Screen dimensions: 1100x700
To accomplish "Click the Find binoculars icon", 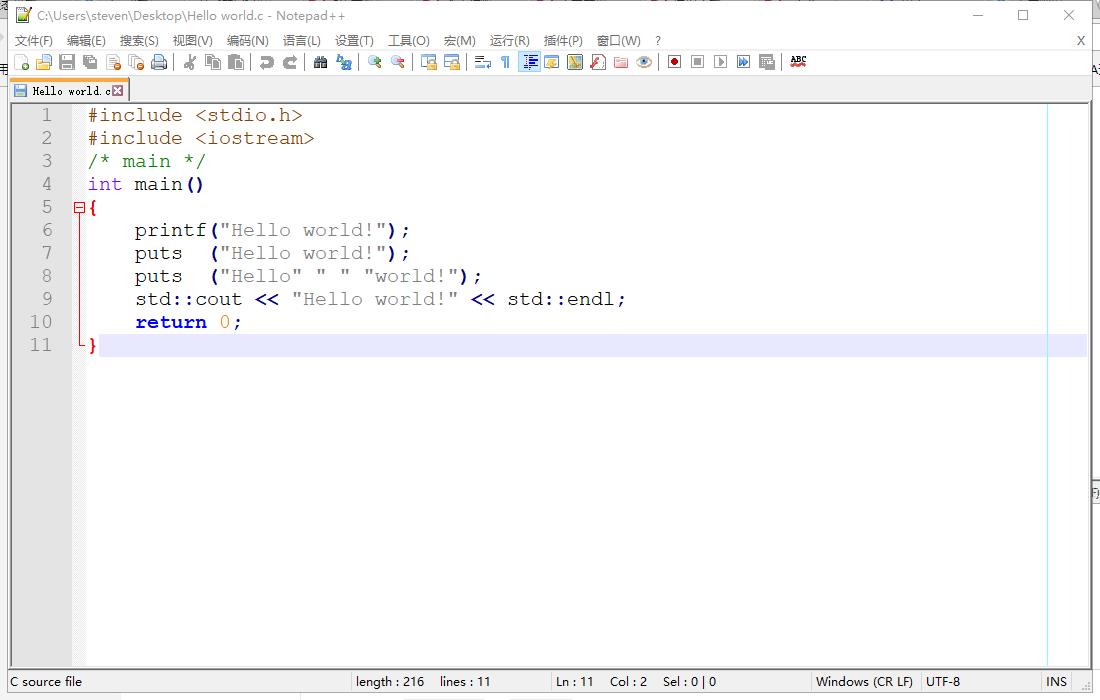I will (320, 61).
